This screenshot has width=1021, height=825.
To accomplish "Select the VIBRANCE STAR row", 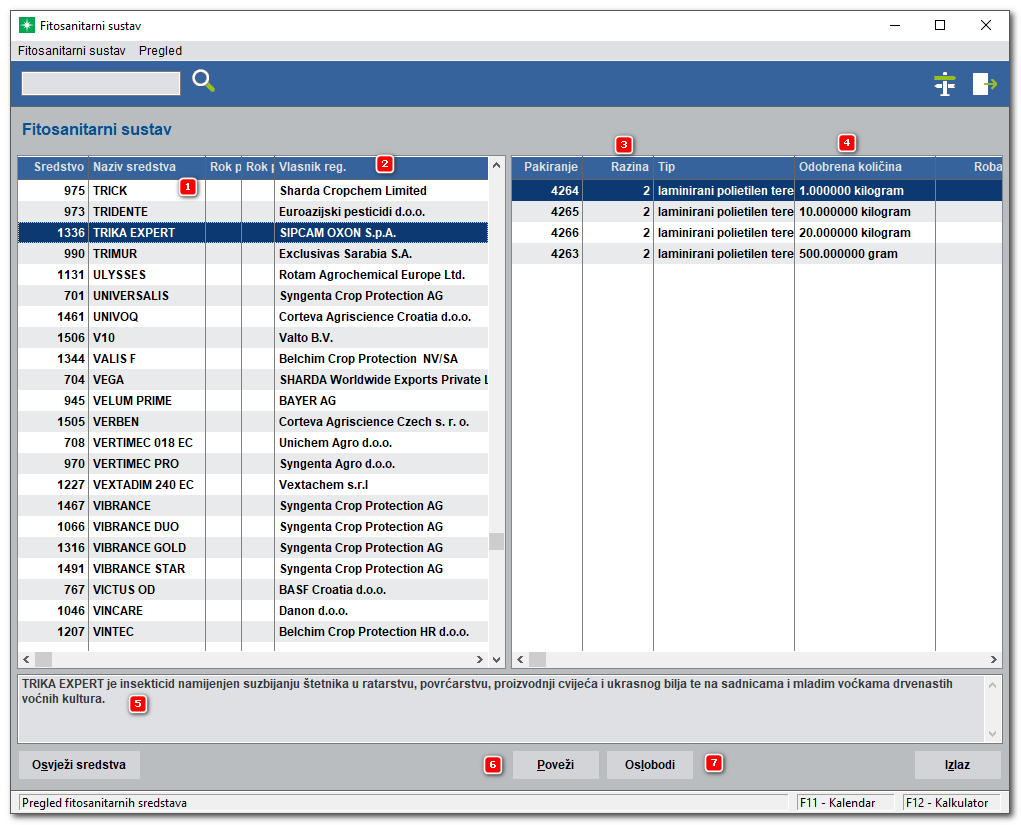I will point(253,568).
